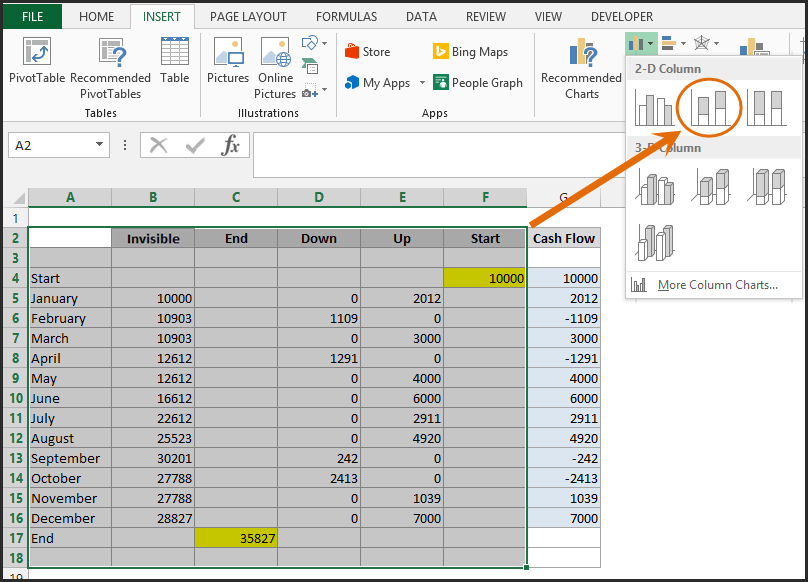Select column F header

pyautogui.click(x=485, y=197)
